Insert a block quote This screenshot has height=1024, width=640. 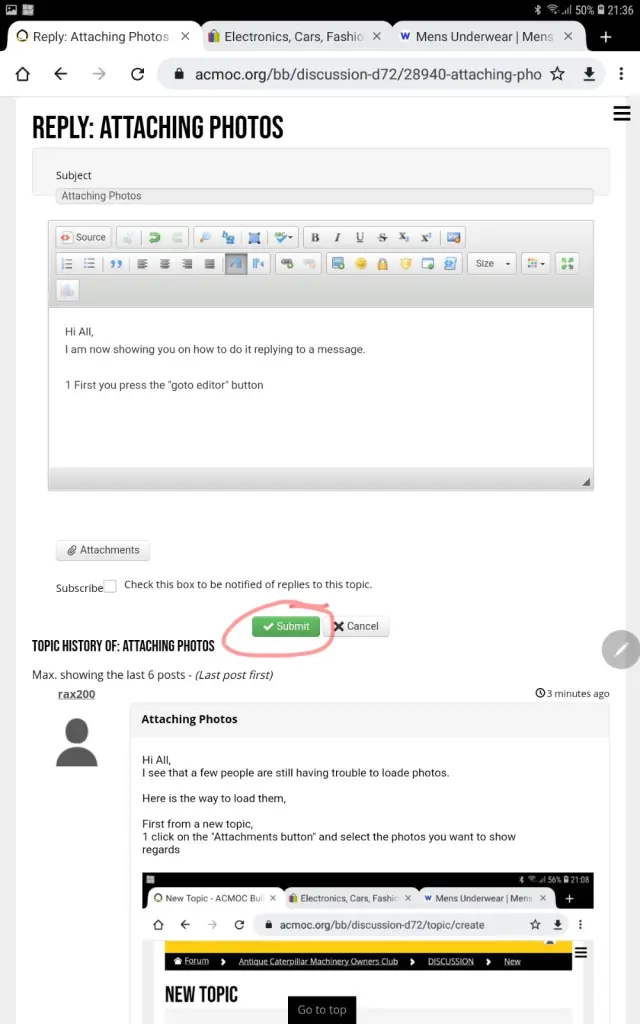pyautogui.click(x=115, y=264)
